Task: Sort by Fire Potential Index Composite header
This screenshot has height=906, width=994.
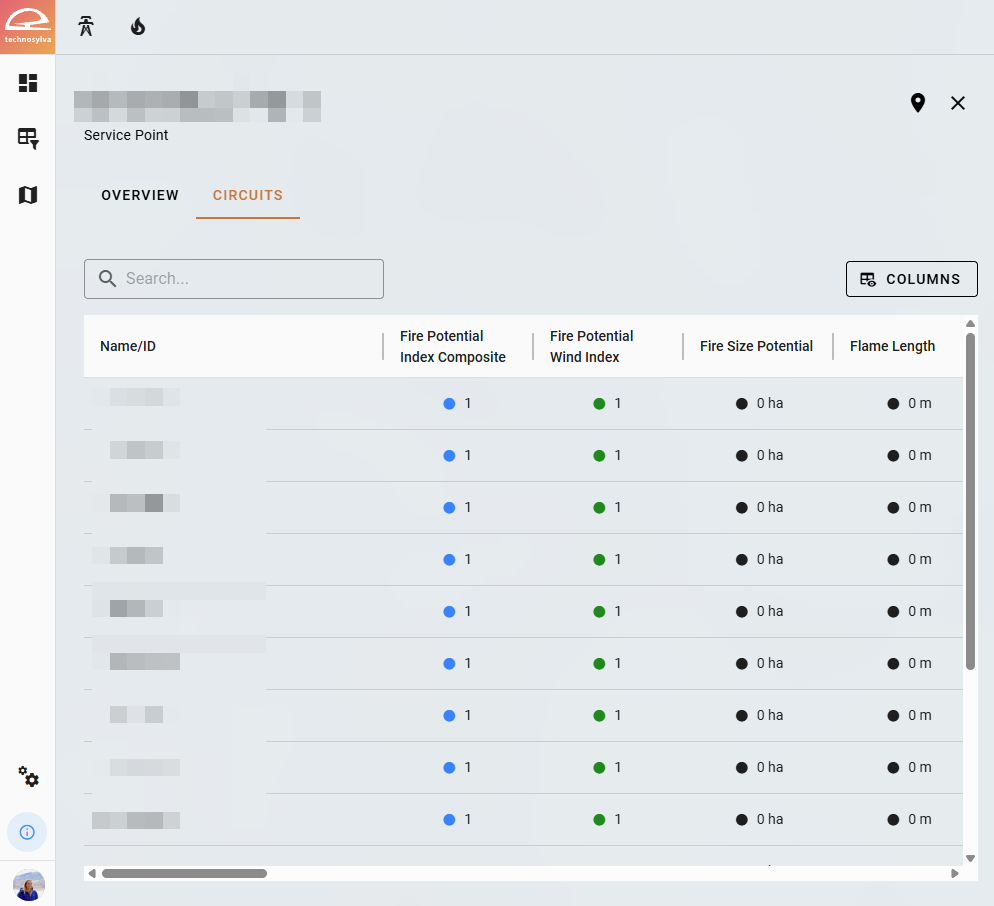Action: (453, 347)
